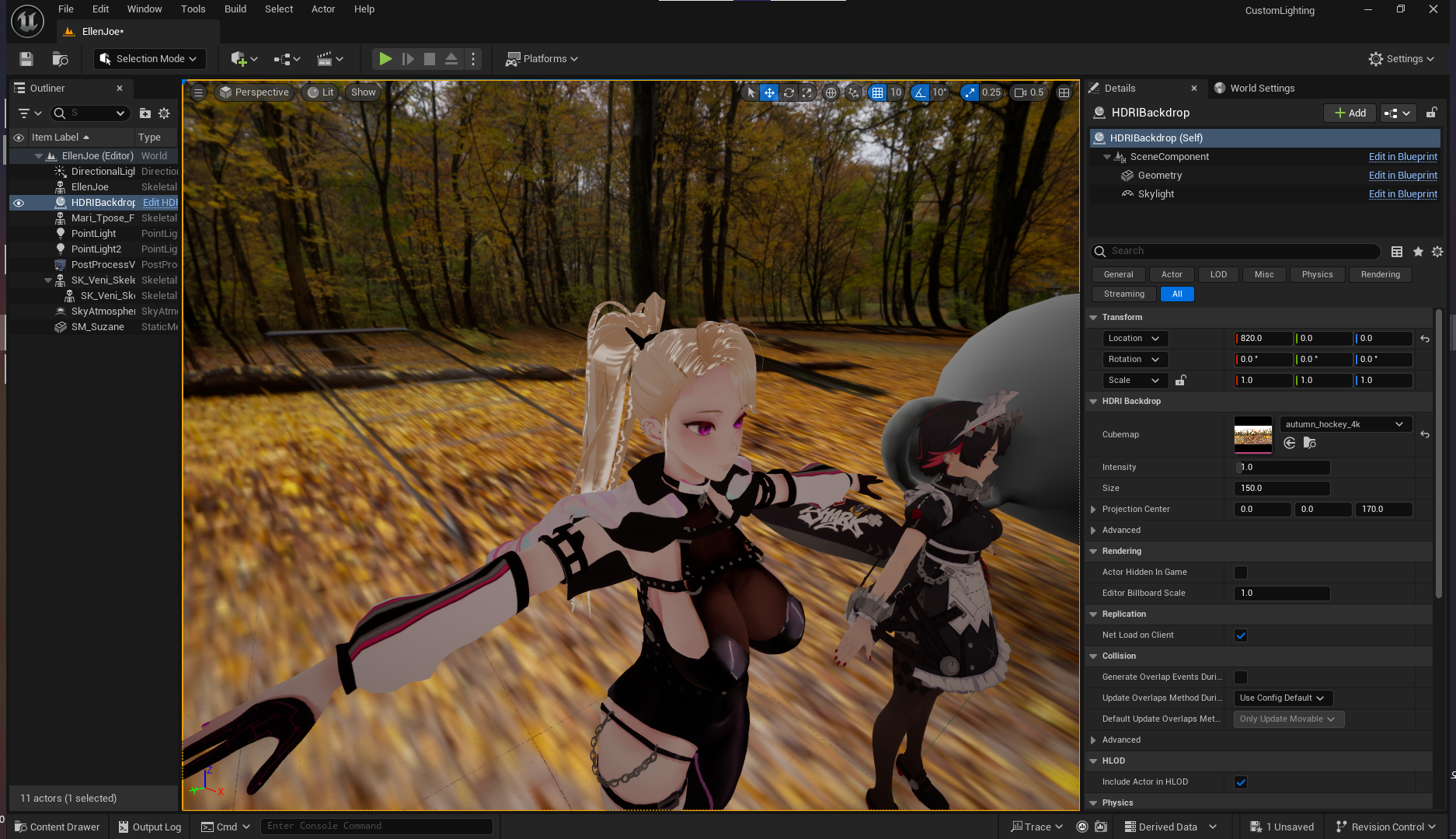The image size is (1456, 839).
Task: Open the Cinematics clapperboard icon
Action: pyautogui.click(x=329, y=59)
